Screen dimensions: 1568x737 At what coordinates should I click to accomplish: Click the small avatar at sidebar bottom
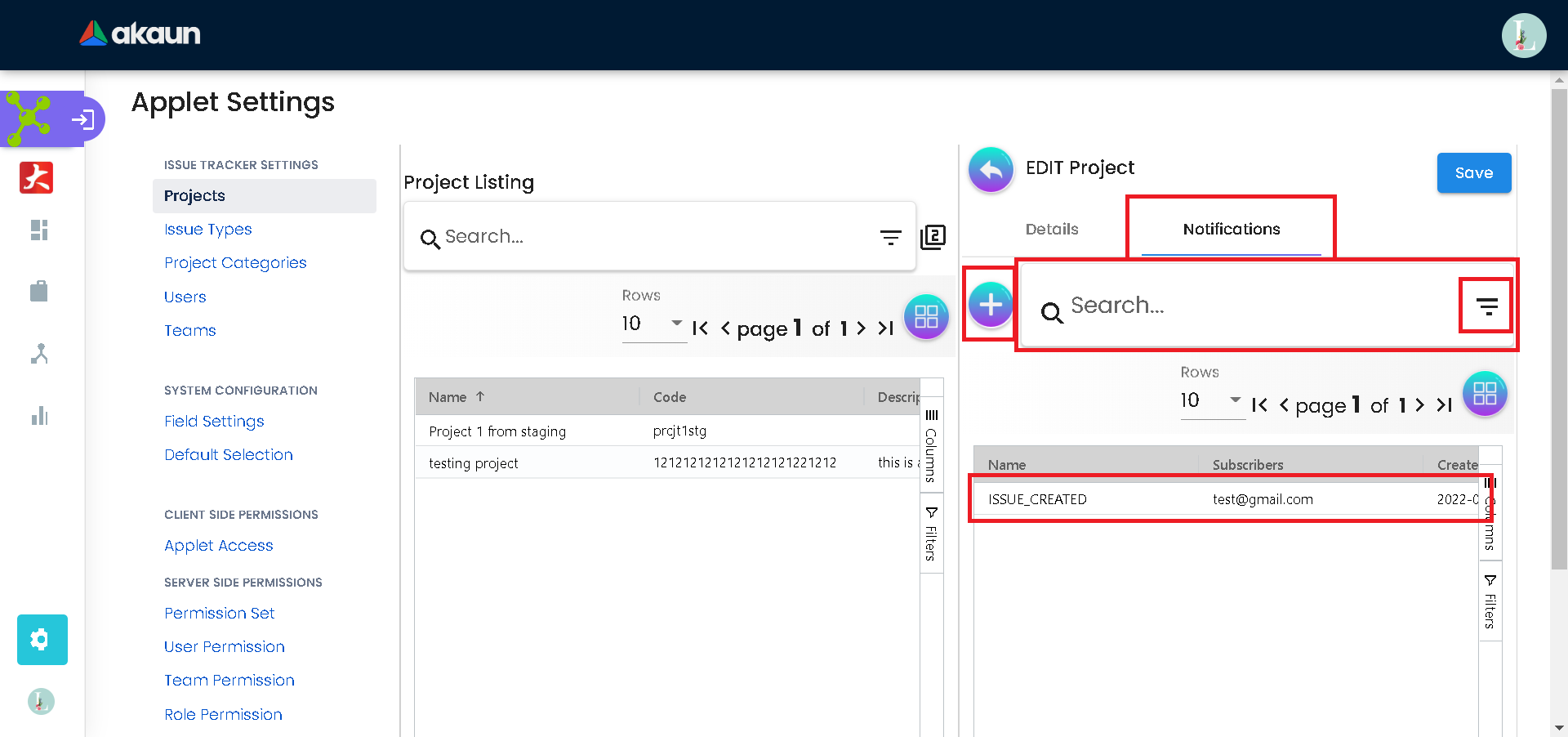pyautogui.click(x=41, y=701)
